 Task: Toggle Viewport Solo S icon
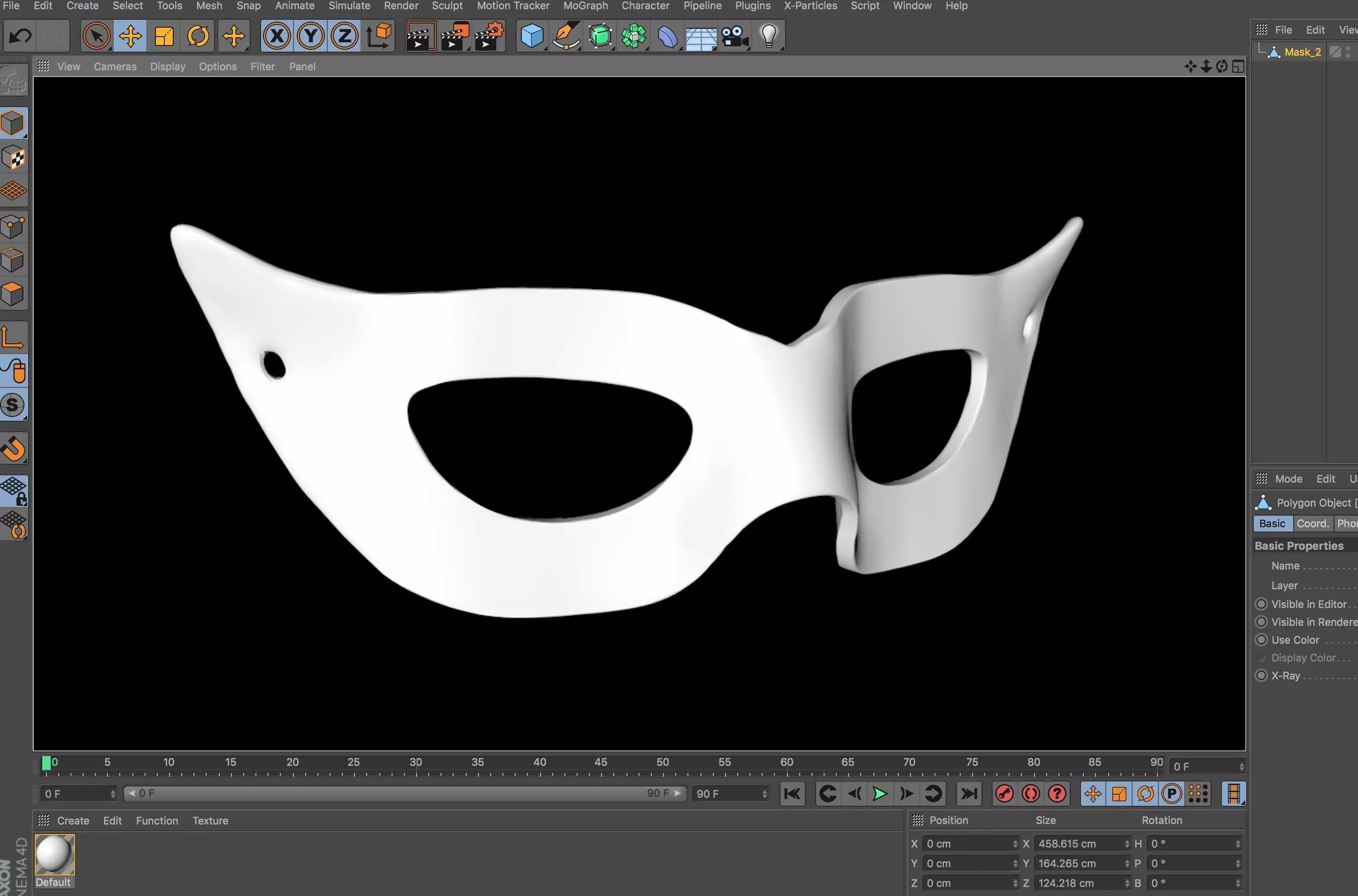tap(14, 405)
